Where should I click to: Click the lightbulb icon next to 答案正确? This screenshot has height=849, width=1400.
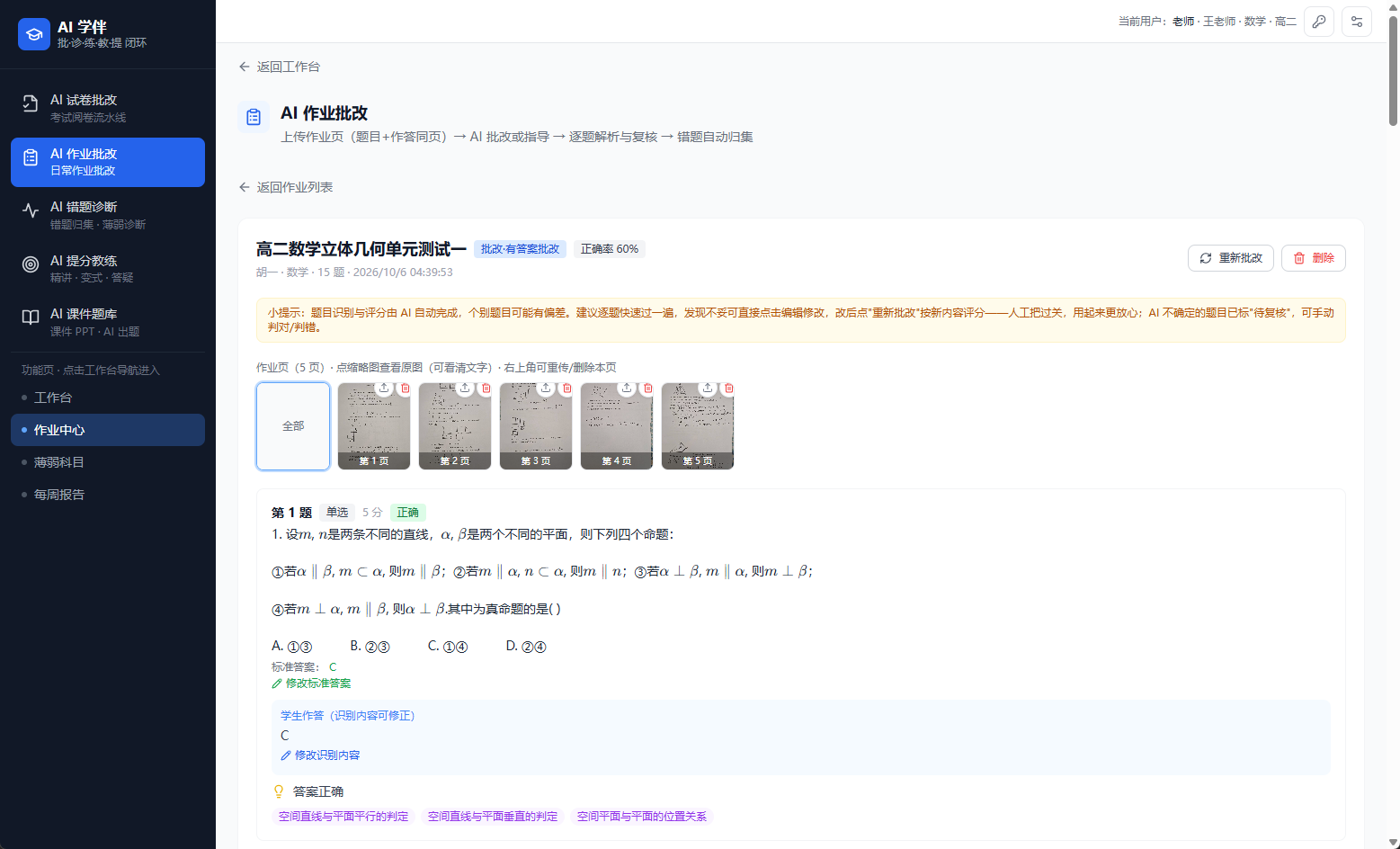point(279,791)
